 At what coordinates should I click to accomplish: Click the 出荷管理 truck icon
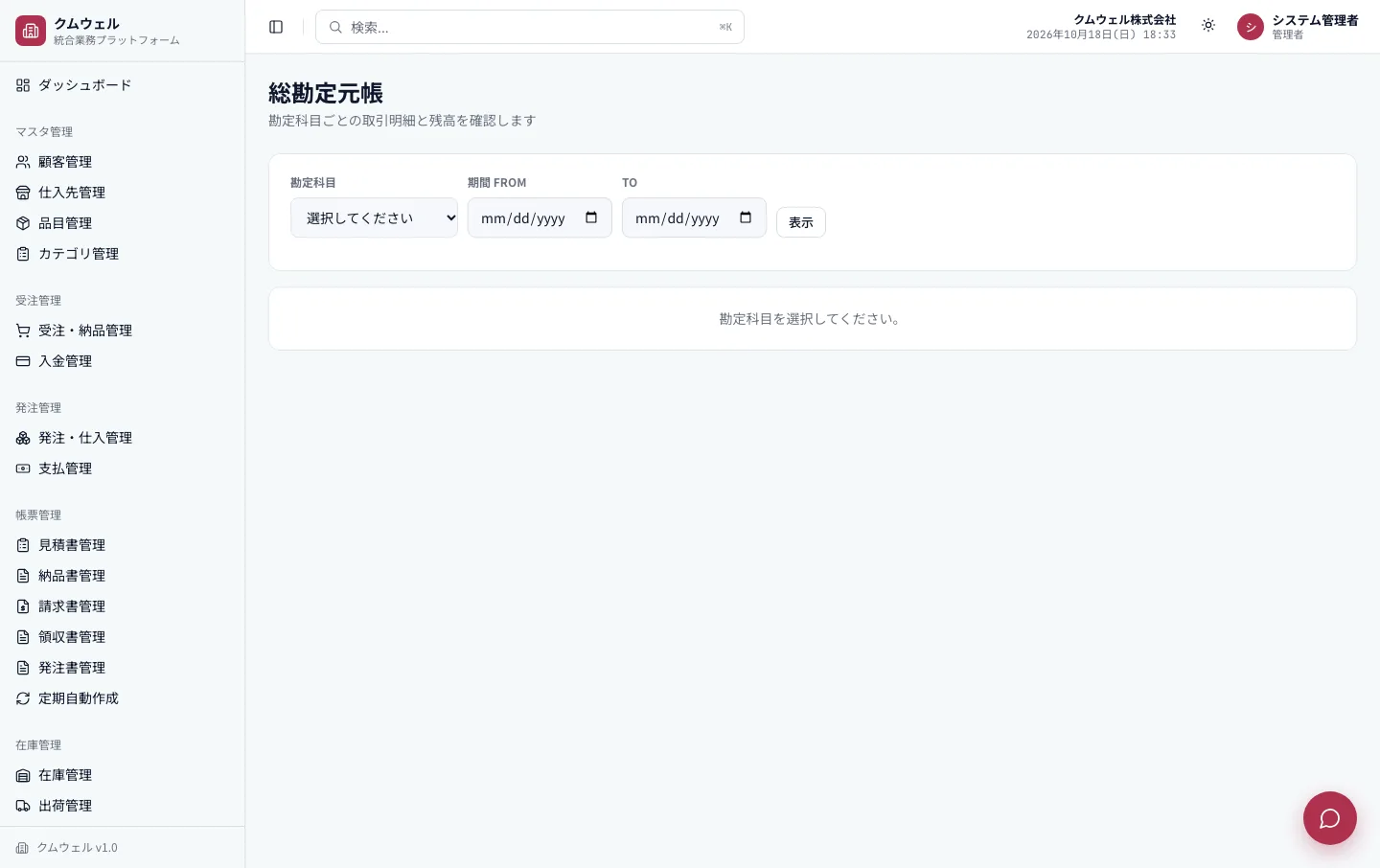click(x=23, y=806)
